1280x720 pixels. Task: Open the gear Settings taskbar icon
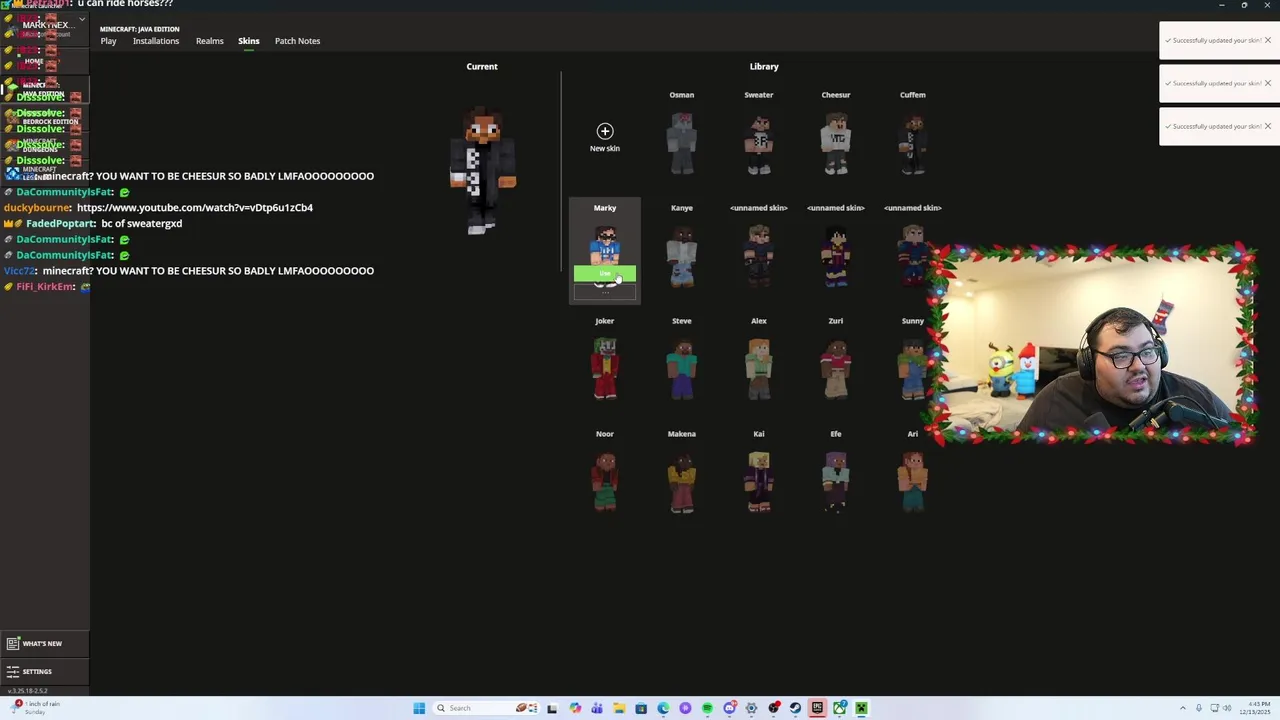pyautogui.click(x=751, y=708)
